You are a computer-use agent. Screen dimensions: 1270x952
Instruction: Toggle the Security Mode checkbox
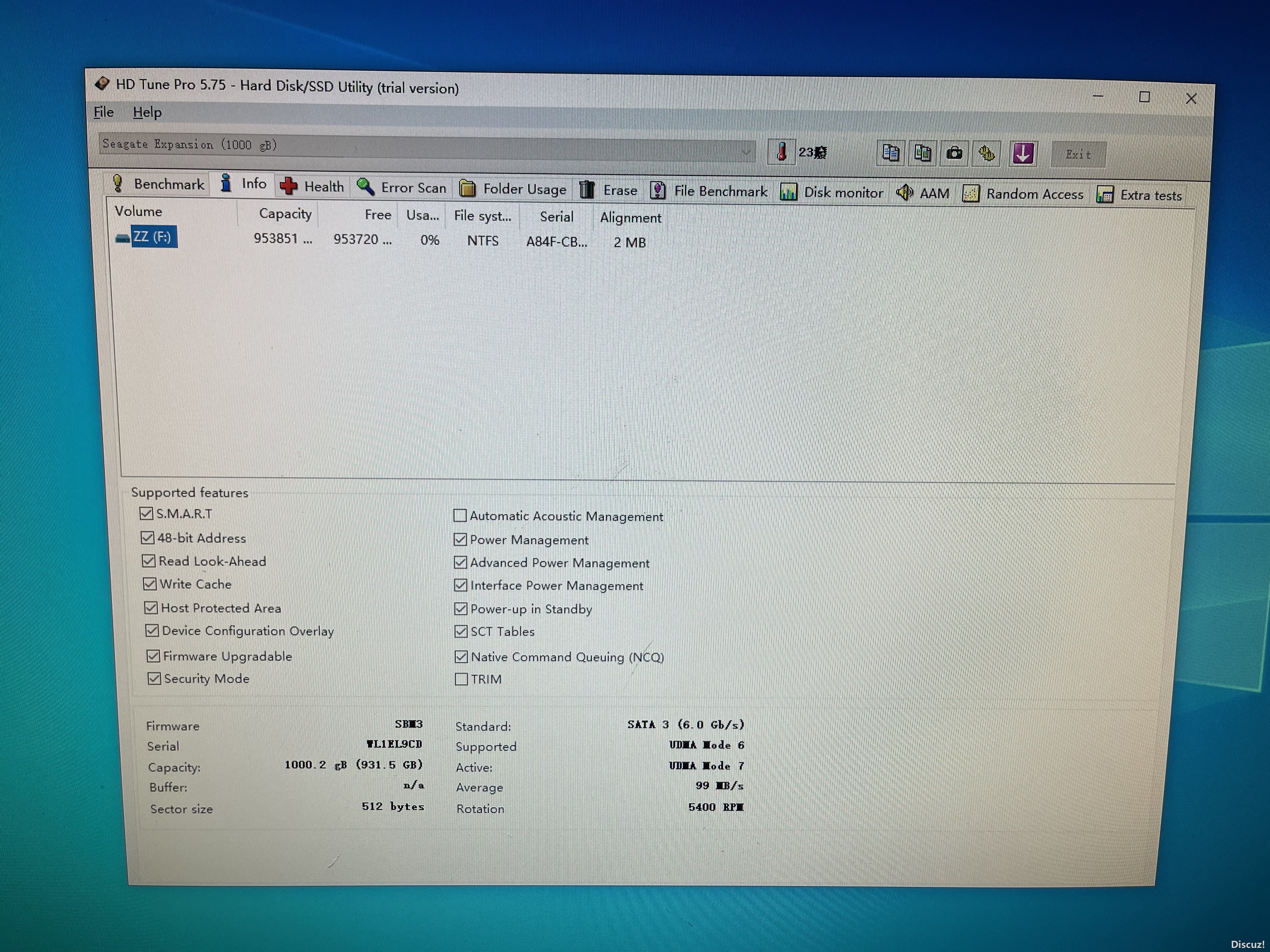(x=154, y=678)
